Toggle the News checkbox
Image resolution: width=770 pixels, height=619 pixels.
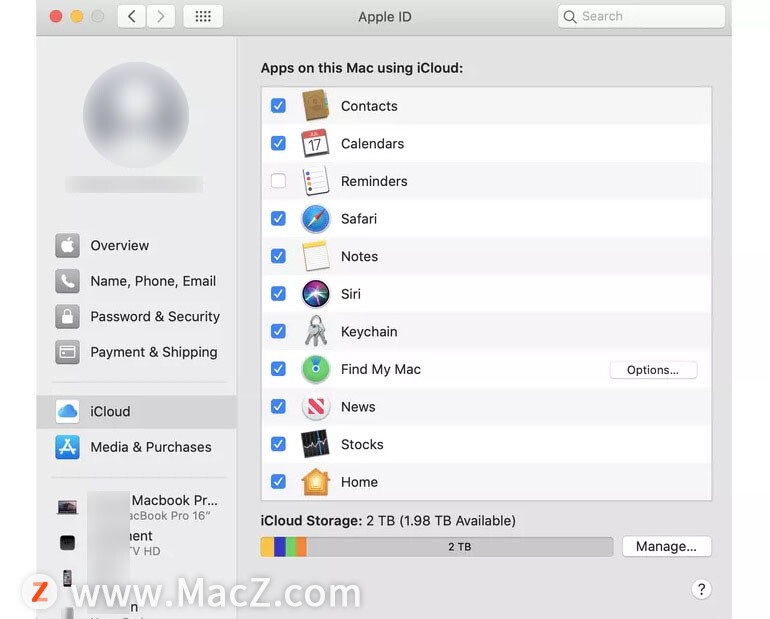click(278, 406)
